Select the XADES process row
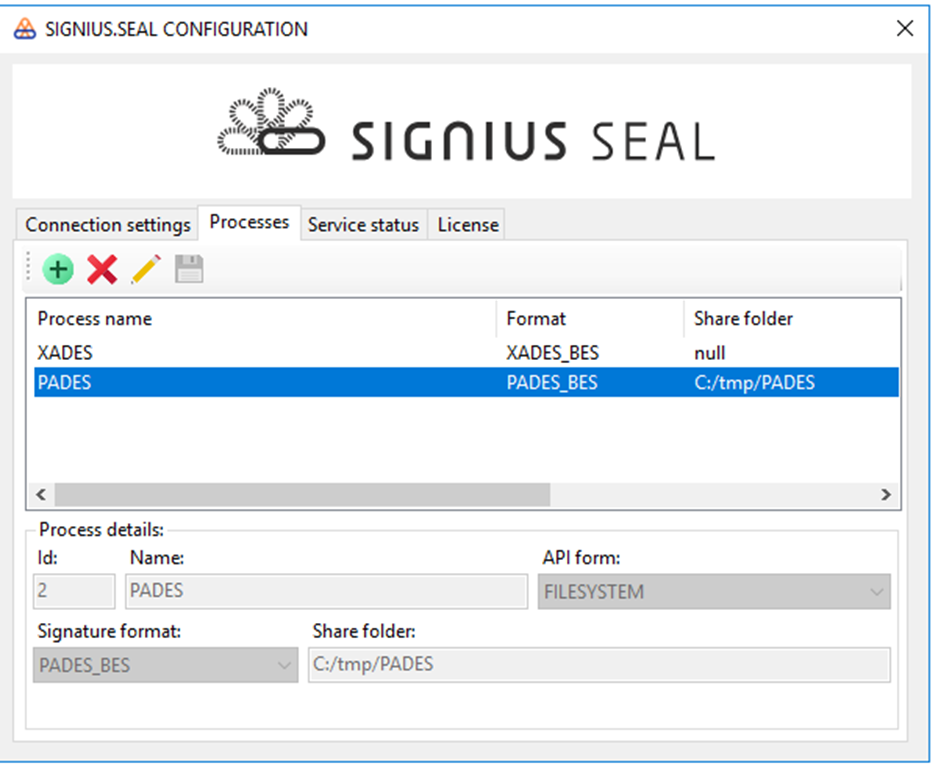The width and height of the screenshot is (938, 772). point(66,353)
